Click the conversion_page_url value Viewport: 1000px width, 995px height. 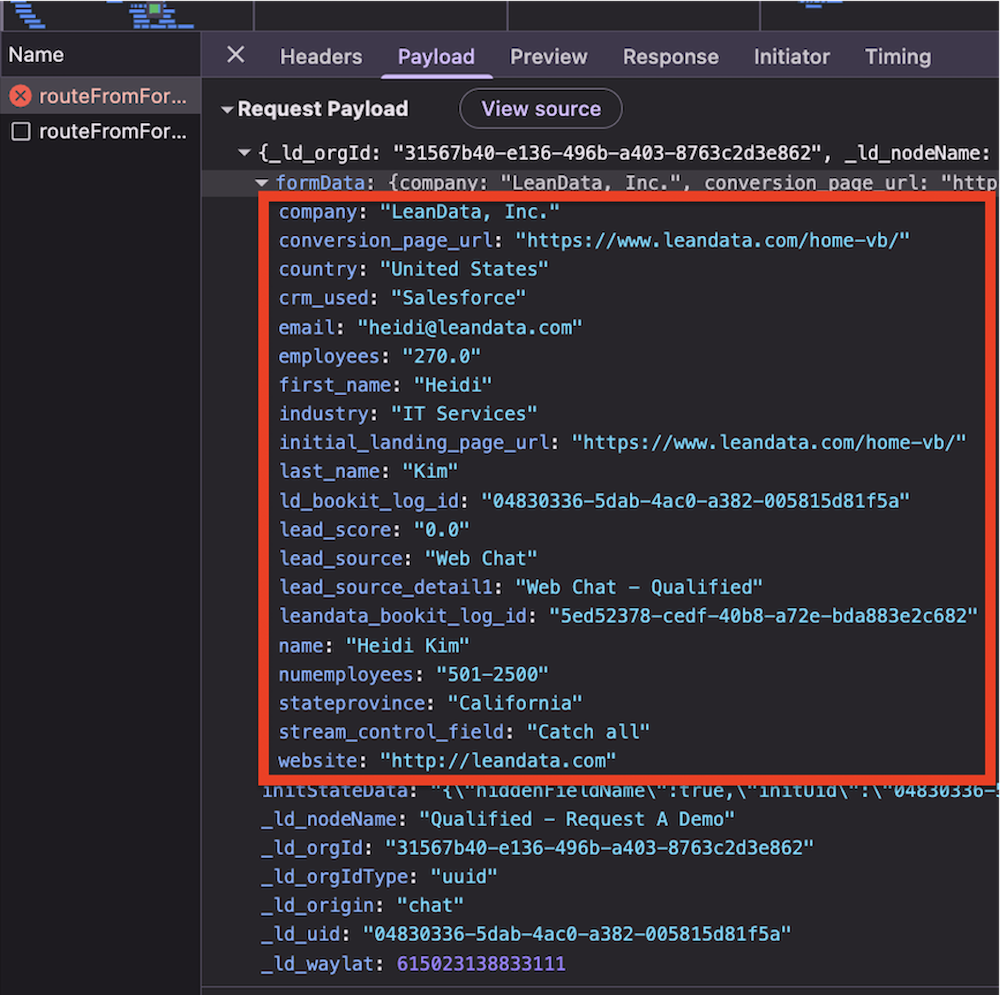712,241
